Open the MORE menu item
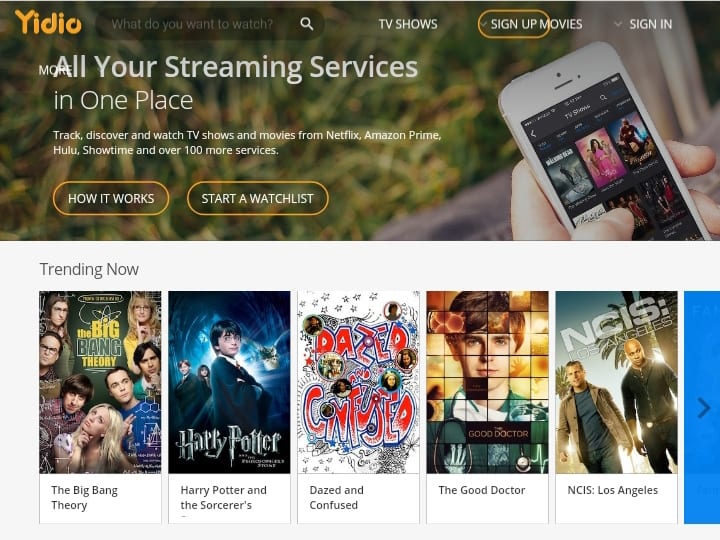 click(x=55, y=70)
